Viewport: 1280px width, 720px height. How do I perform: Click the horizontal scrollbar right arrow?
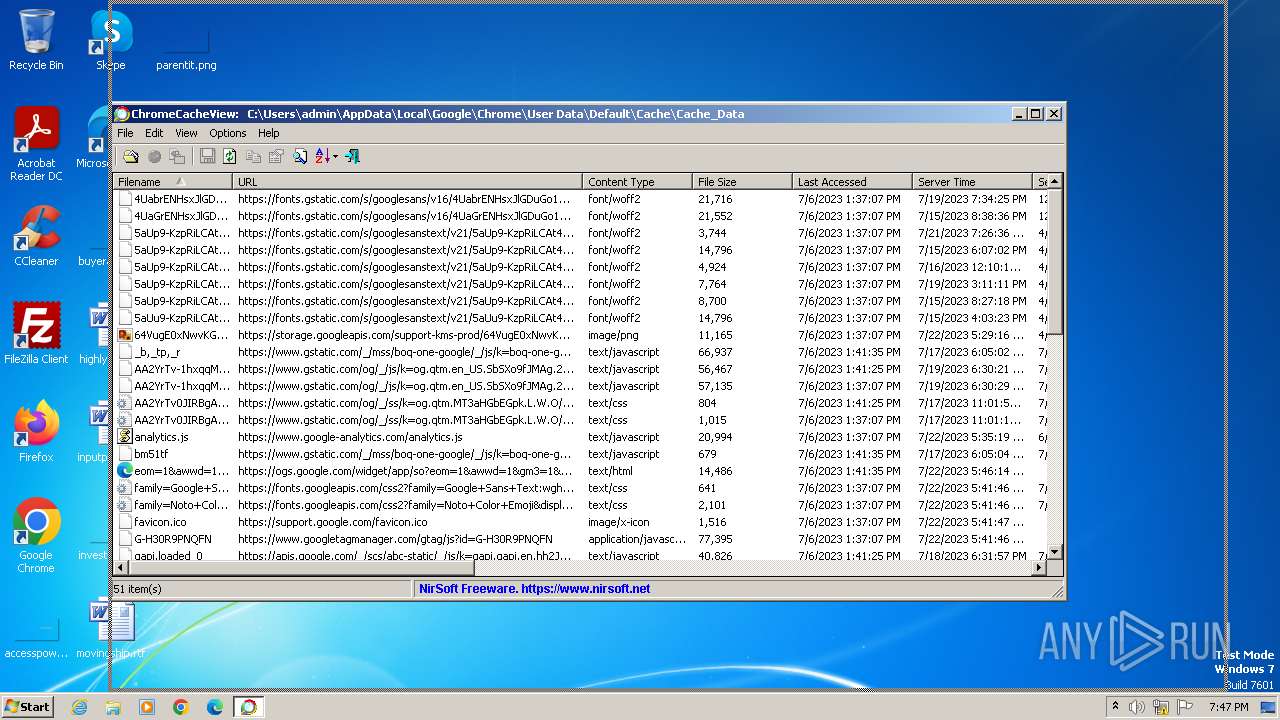coord(1039,568)
